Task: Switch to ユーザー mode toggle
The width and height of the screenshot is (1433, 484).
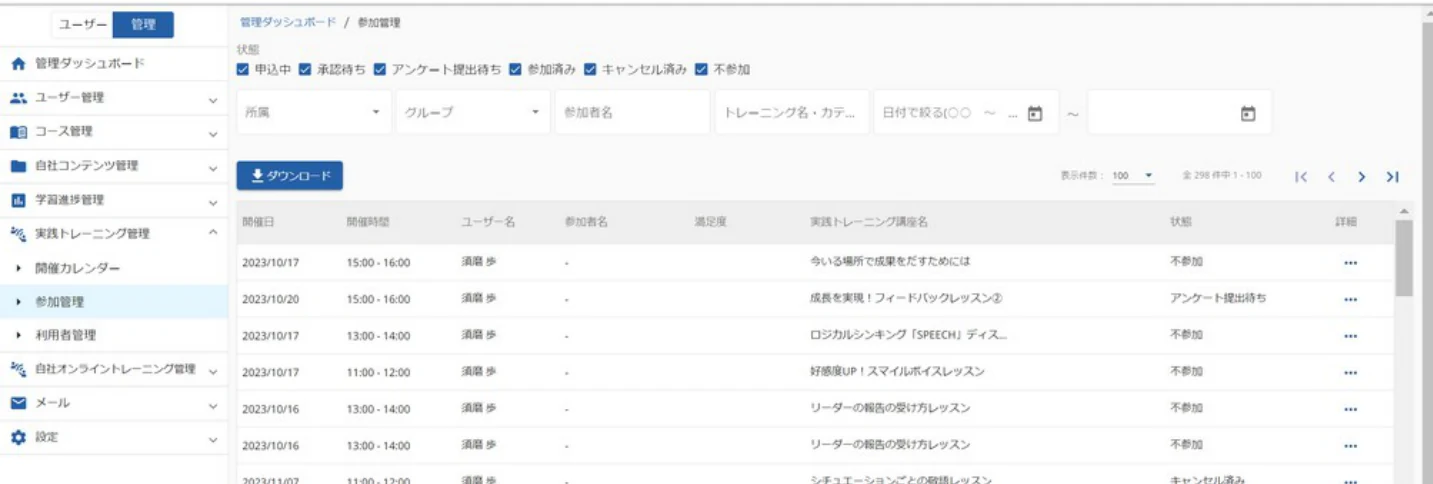Action: (x=81, y=25)
